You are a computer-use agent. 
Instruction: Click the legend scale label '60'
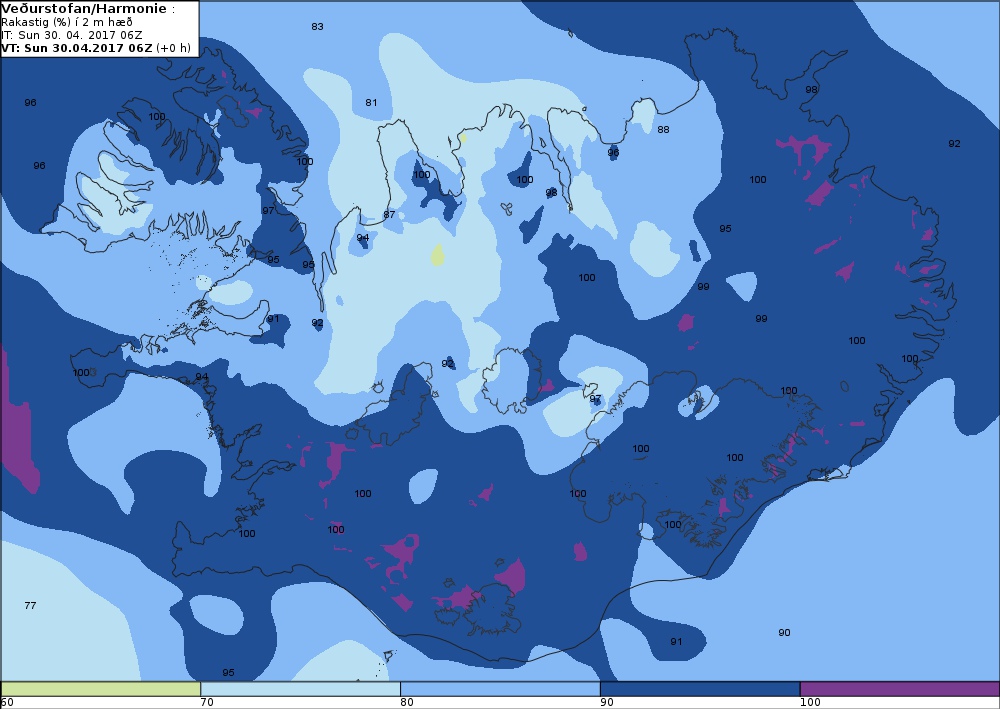pyautogui.click(x=7, y=702)
